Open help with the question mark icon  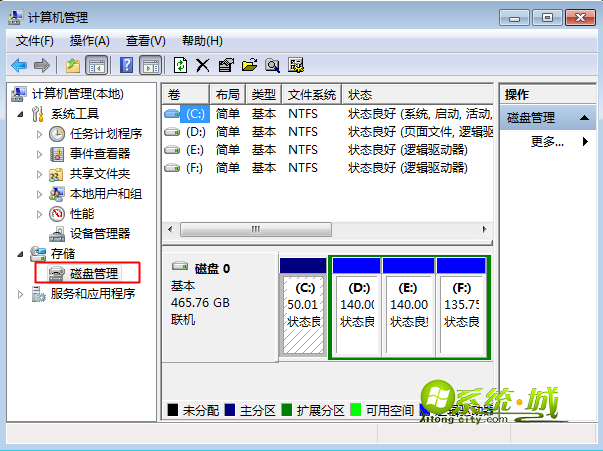(127, 65)
